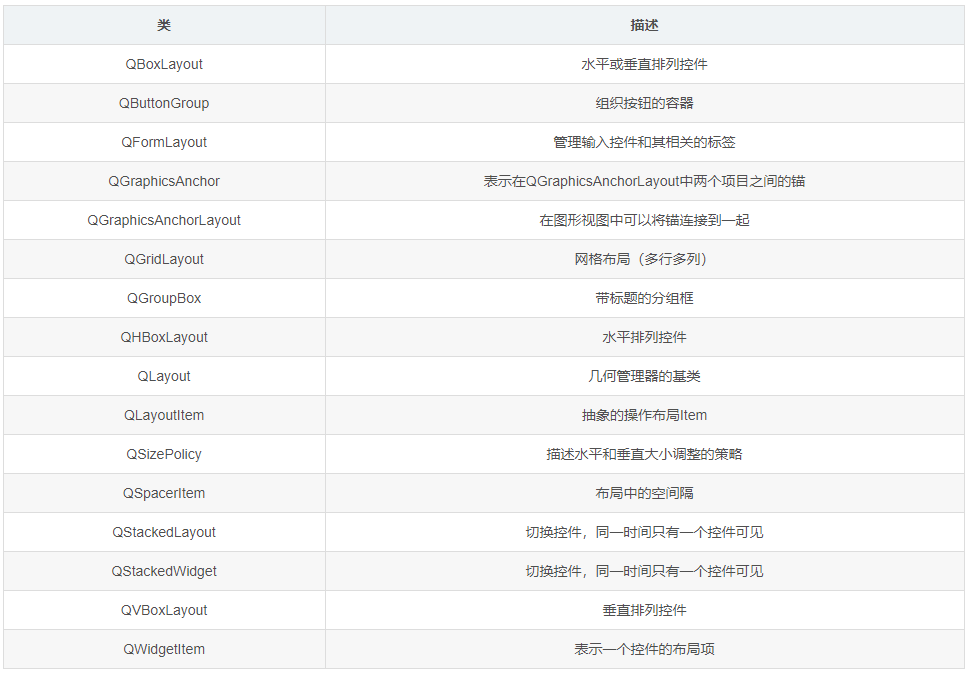Click the 类 column header
Screen dimensions: 968x674
pyautogui.click(x=164, y=25)
